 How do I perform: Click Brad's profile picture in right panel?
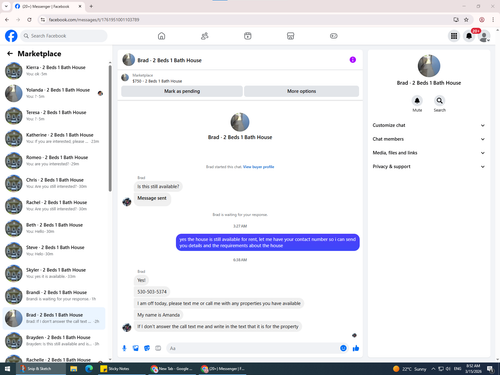429,66
